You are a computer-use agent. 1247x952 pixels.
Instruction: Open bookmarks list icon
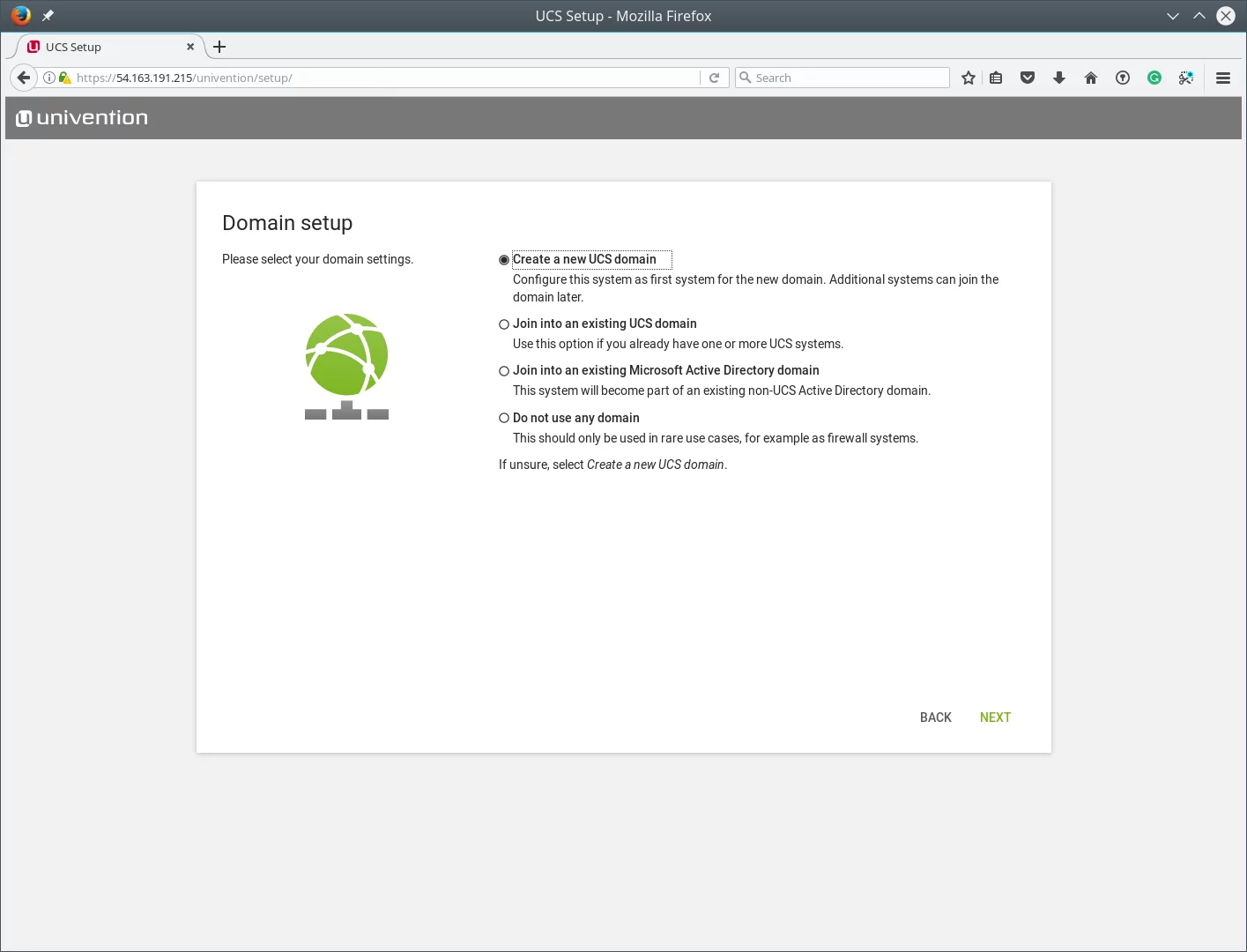(996, 78)
